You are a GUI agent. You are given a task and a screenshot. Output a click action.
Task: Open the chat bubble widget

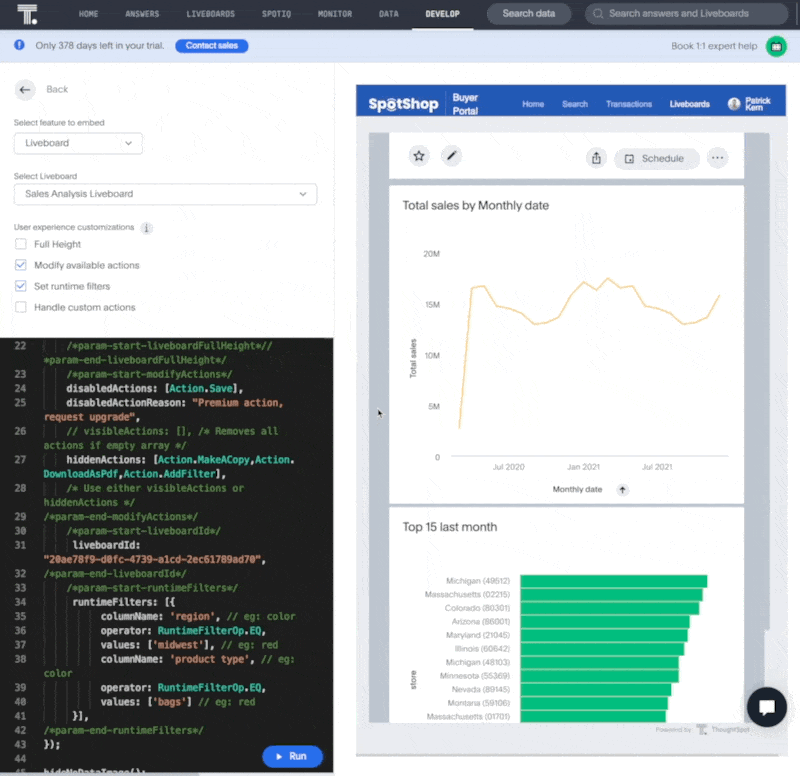766,707
